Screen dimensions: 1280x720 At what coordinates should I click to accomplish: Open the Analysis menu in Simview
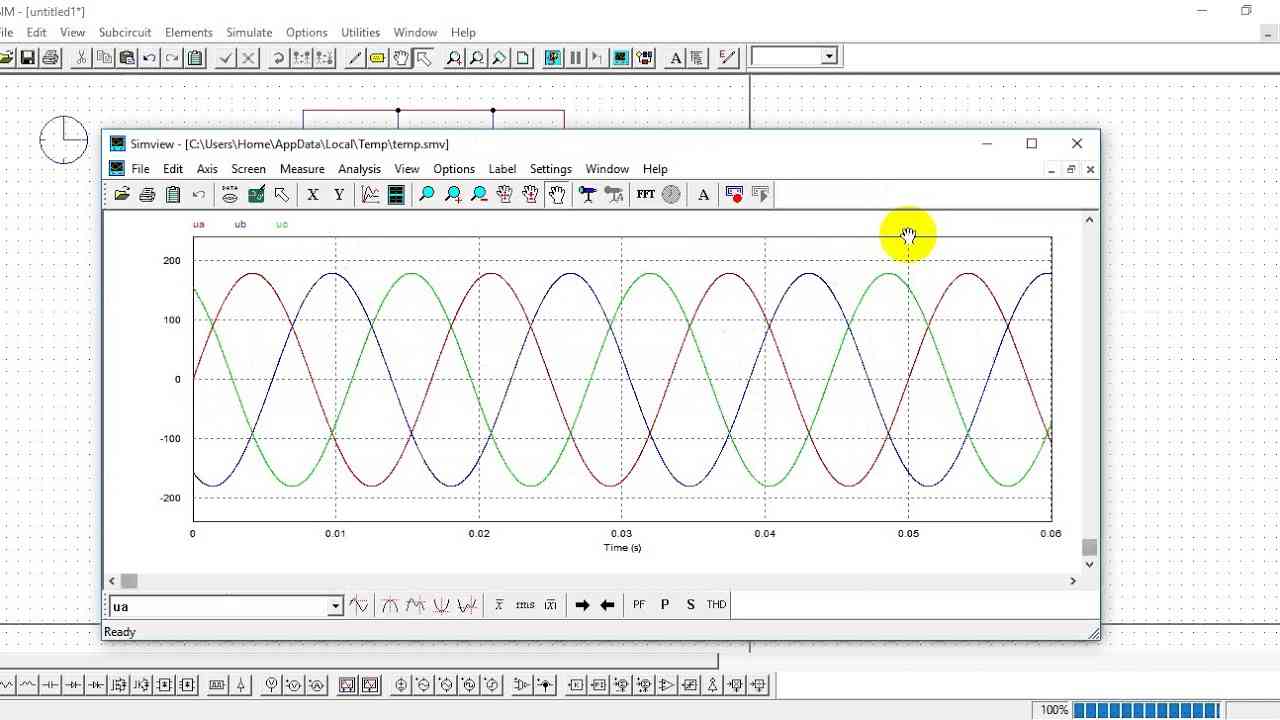[359, 169]
